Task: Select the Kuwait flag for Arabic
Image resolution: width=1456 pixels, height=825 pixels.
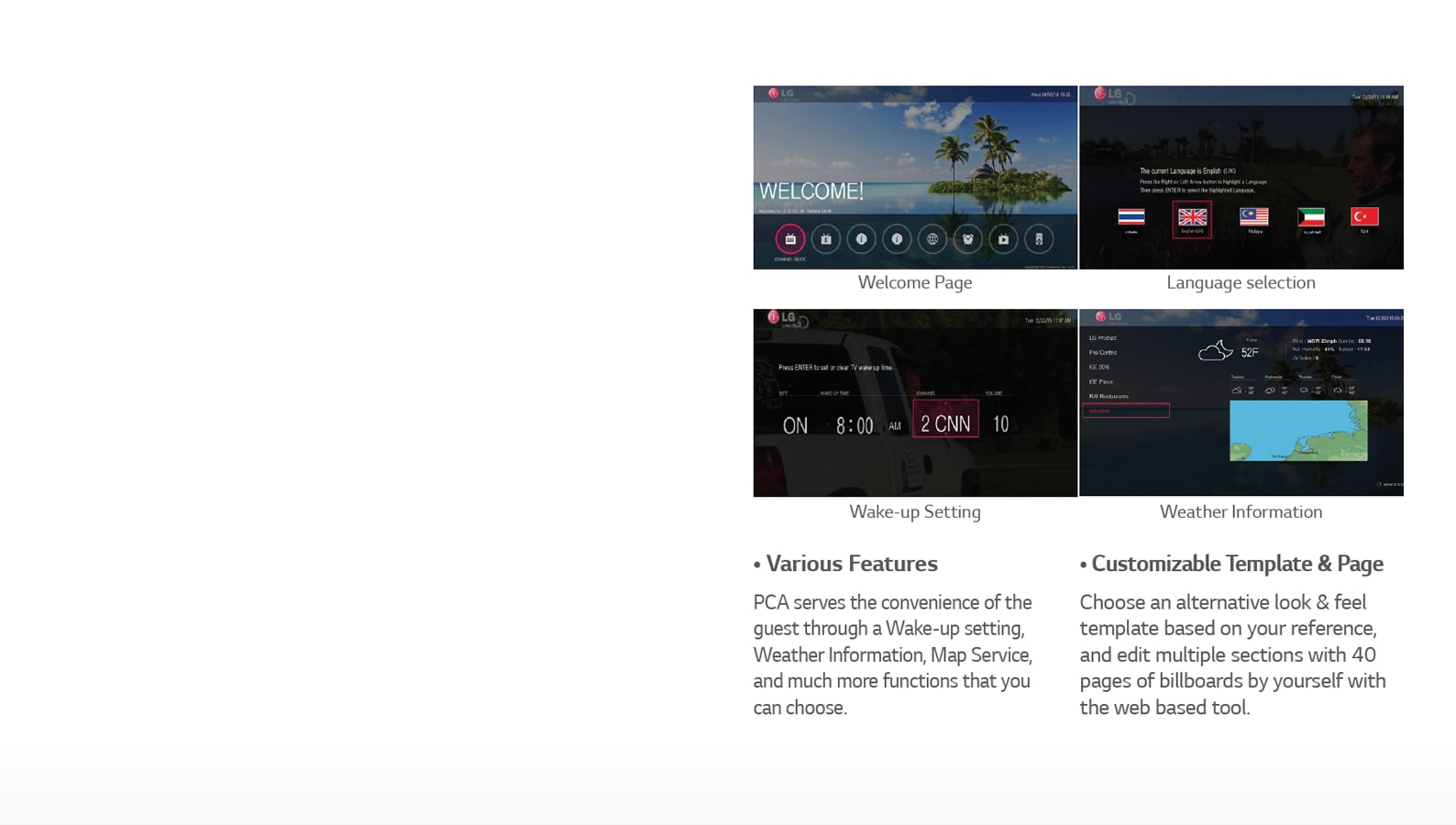Action: 1311,217
